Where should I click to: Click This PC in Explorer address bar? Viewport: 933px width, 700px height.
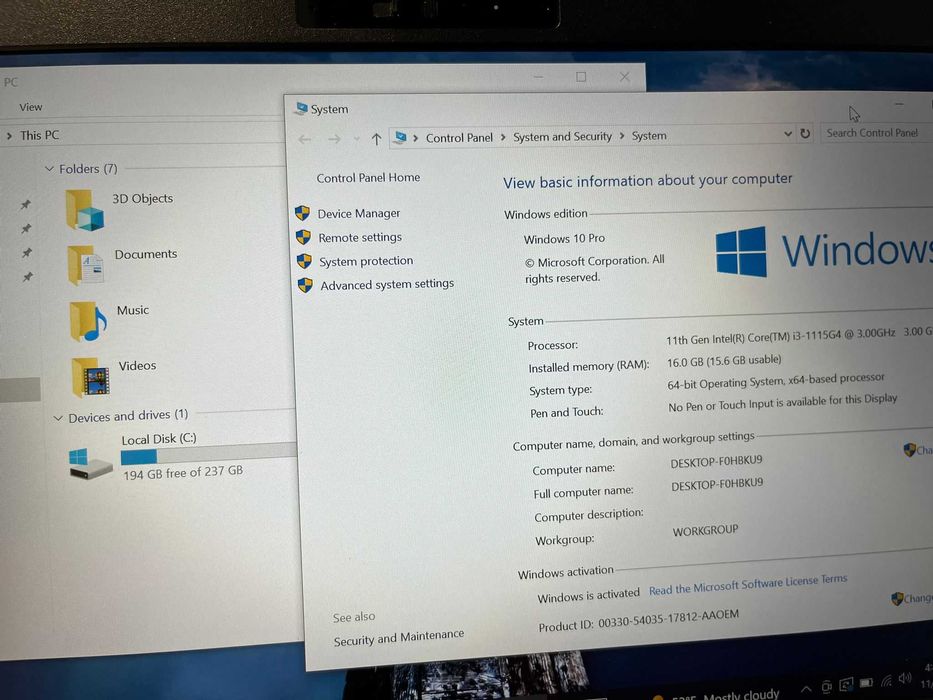39,135
